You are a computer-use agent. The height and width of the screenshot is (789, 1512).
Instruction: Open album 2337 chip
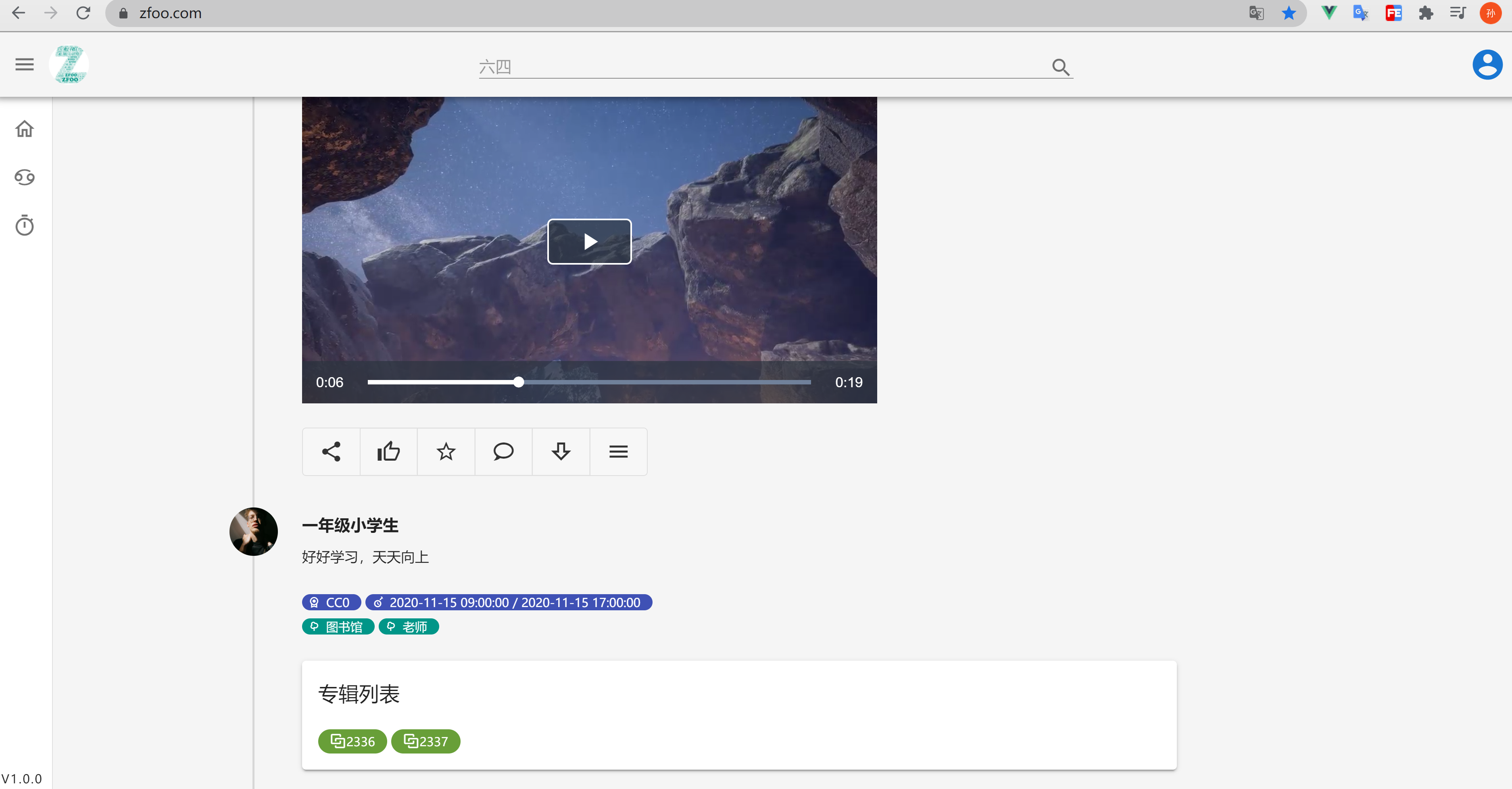[x=425, y=741]
